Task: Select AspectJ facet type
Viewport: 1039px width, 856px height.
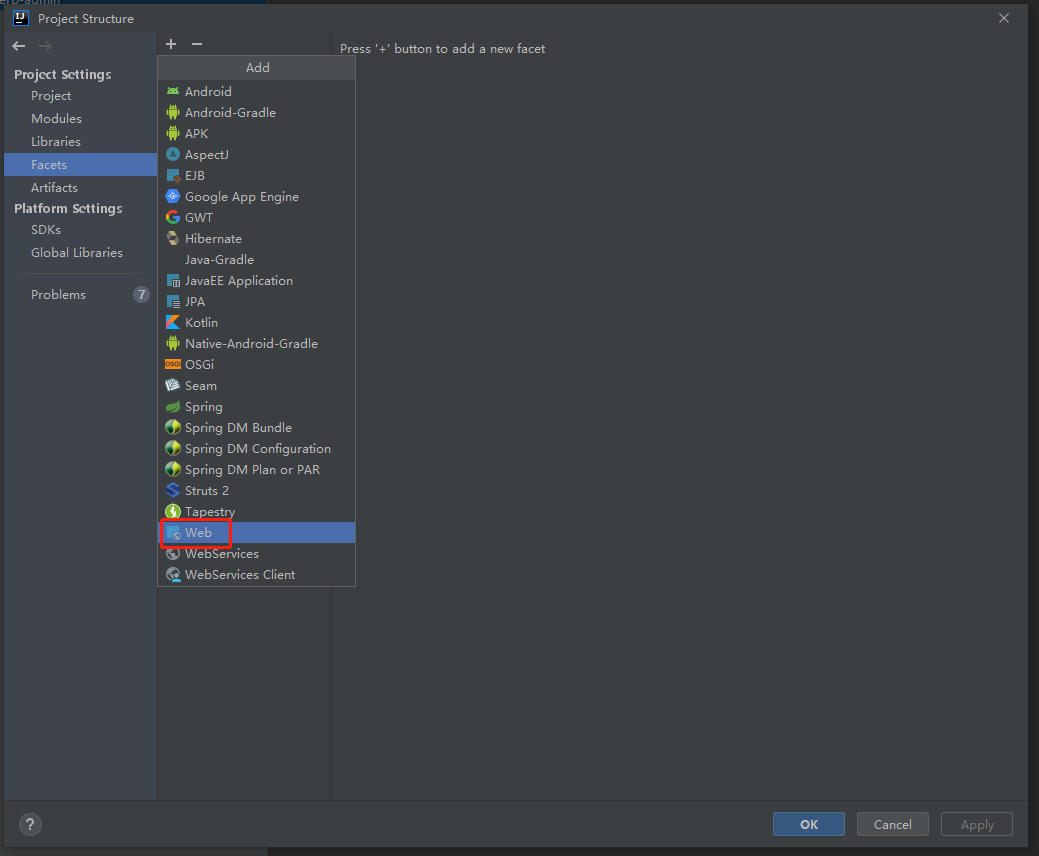Action: pos(256,154)
